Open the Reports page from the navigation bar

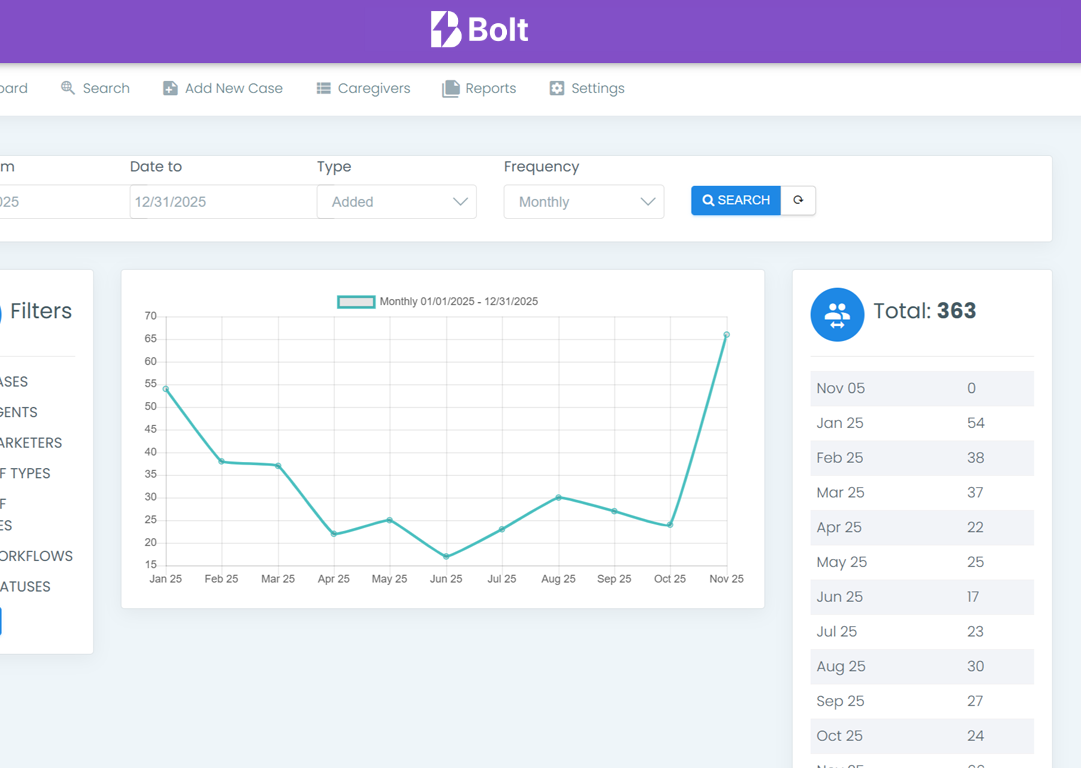479,88
